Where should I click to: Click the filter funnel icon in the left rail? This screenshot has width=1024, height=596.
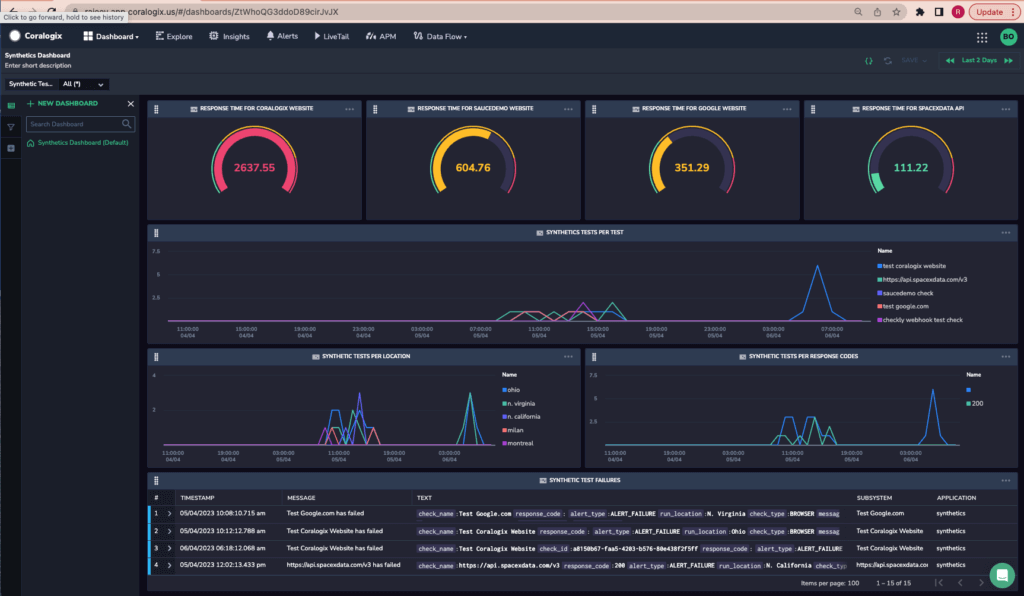click(x=10, y=127)
